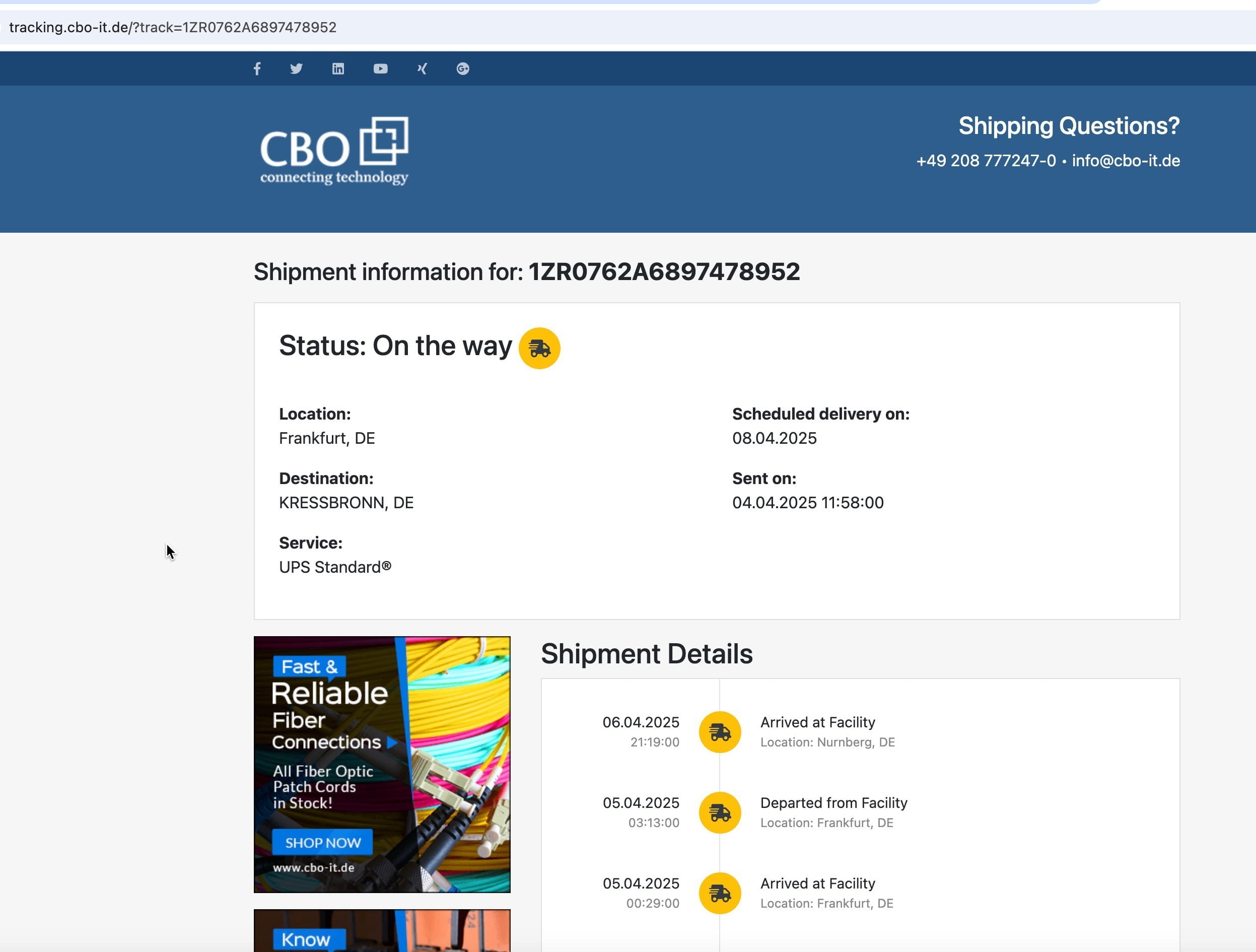Viewport: 1256px width, 952px height.
Task: Click phone number +49 208 777247-0
Action: [x=986, y=161]
